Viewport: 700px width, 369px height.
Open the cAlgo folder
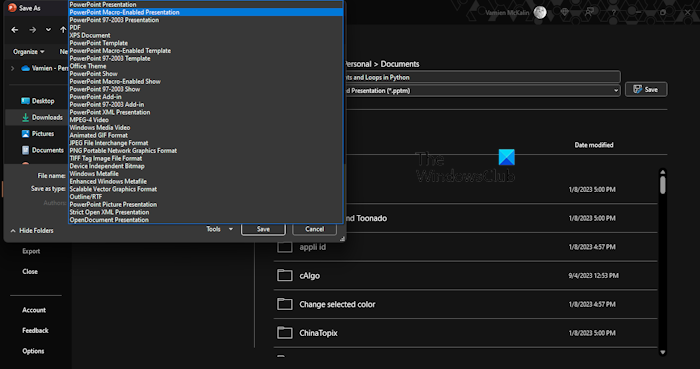click(466, 276)
